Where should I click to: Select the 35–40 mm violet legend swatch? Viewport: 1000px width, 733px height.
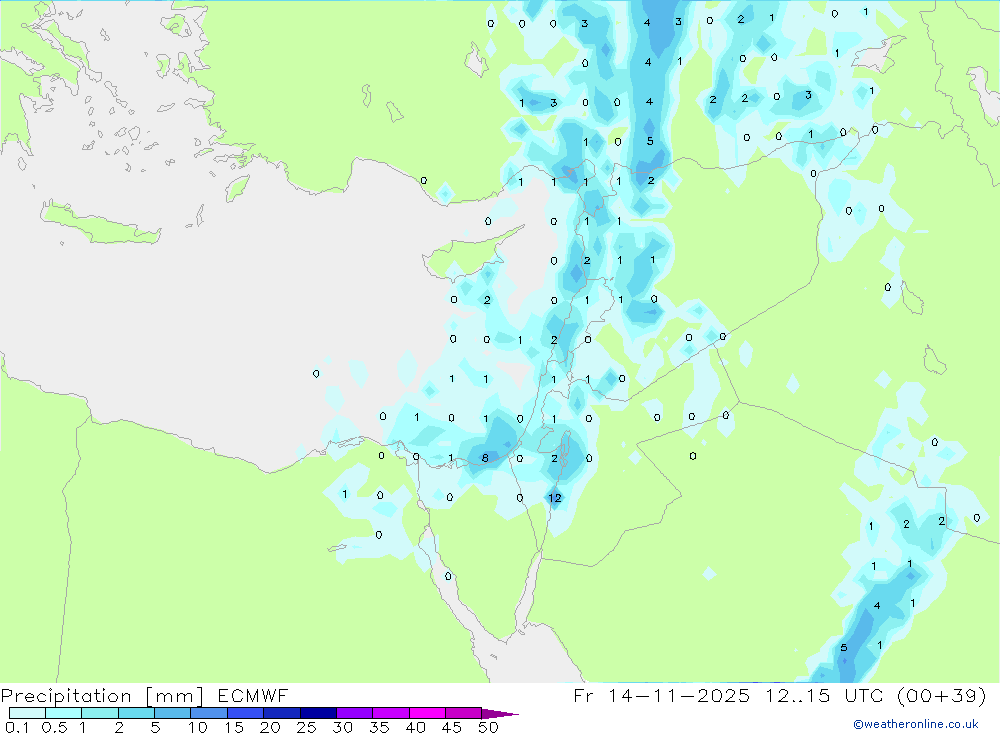391,713
